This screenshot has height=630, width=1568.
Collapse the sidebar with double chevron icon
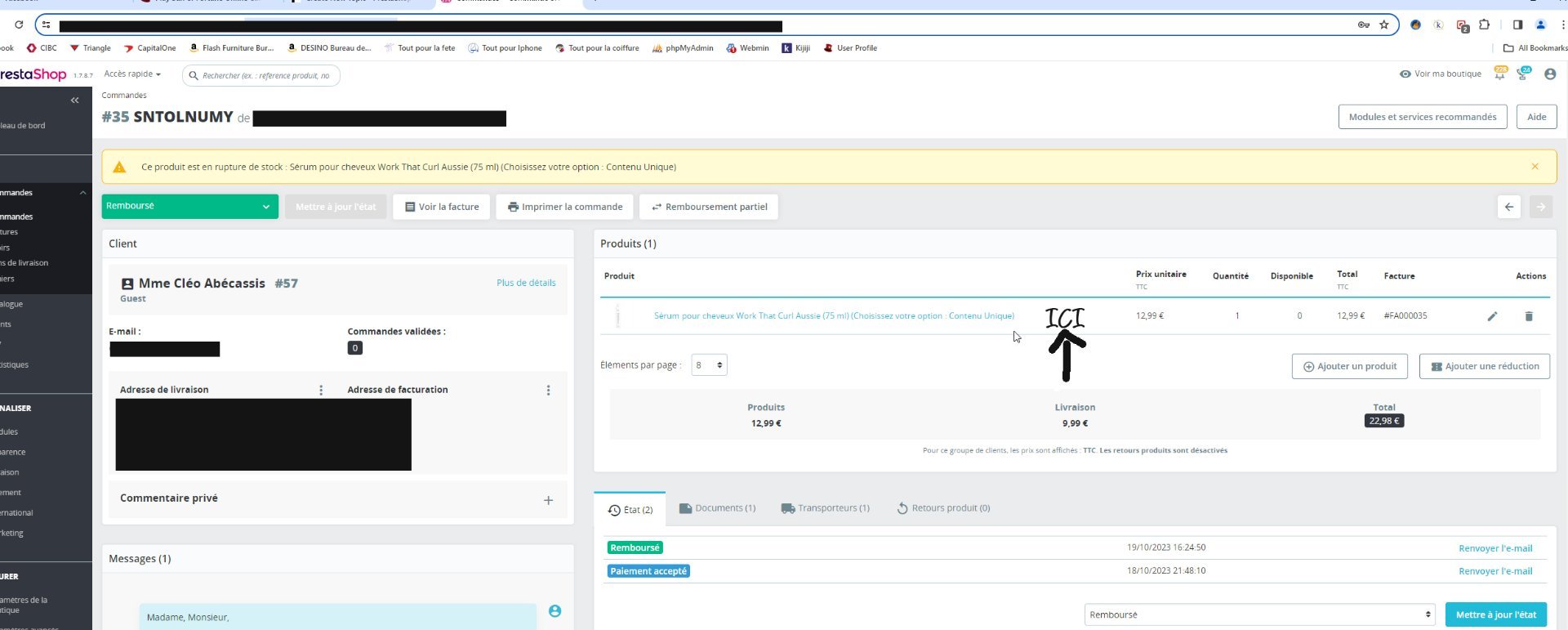coord(74,100)
